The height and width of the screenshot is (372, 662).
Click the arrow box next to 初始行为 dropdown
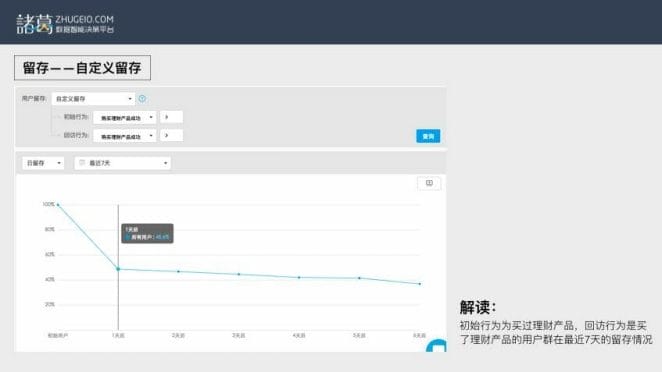pos(171,117)
